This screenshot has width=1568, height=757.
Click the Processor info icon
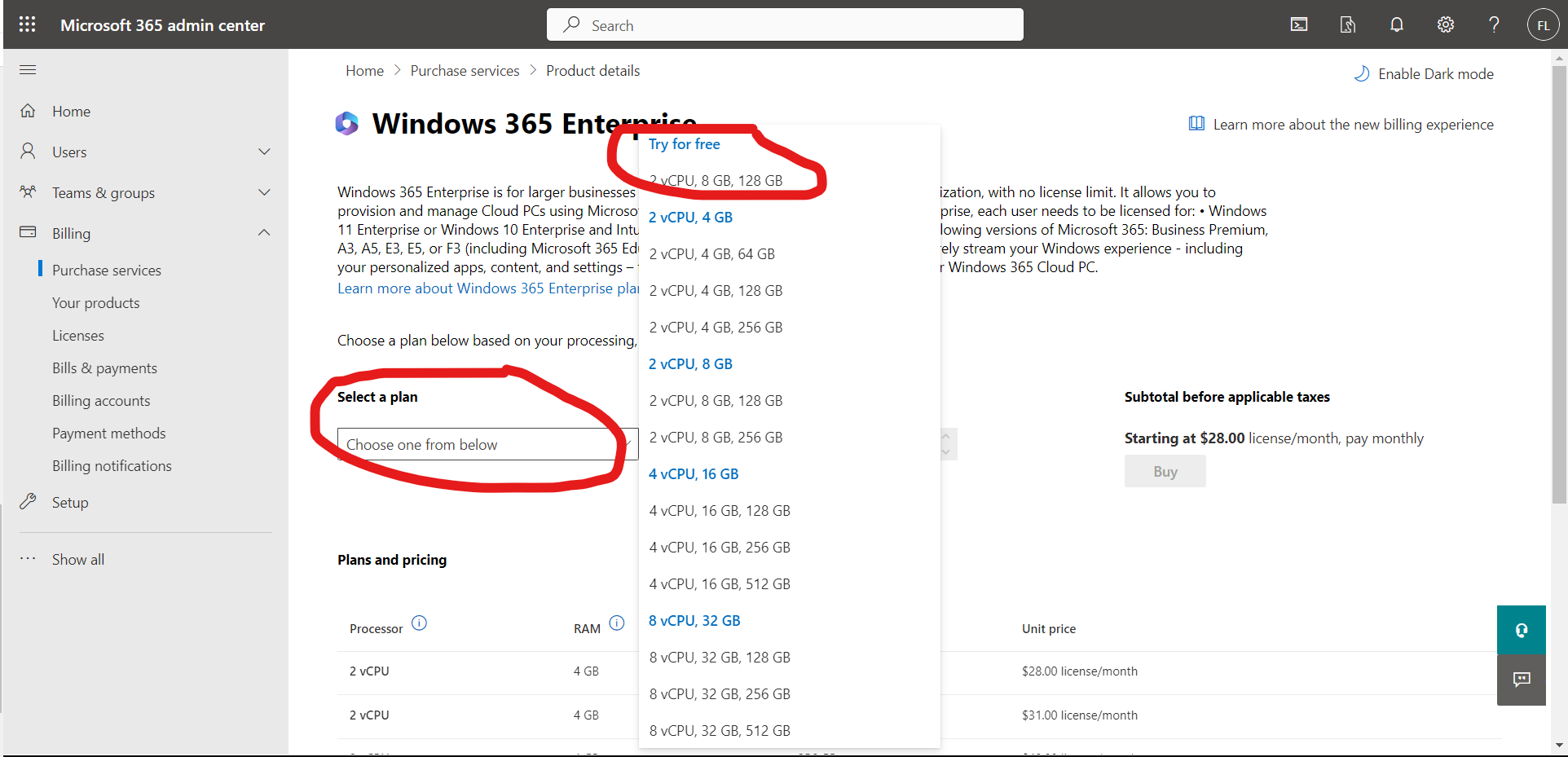pos(419,623)
